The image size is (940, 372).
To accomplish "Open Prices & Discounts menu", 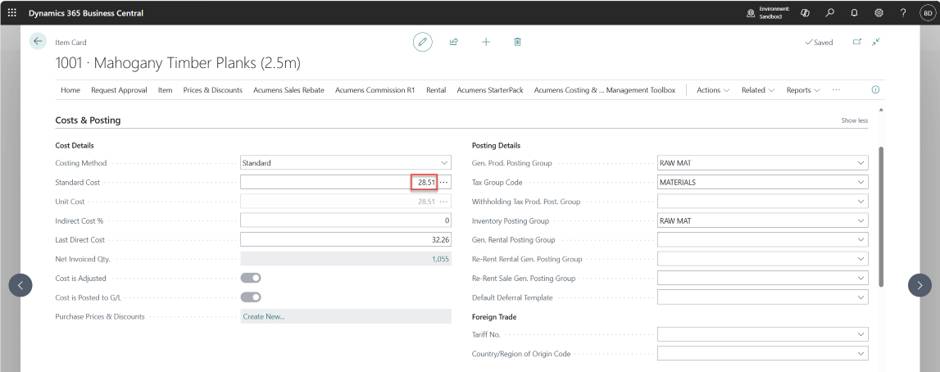I will (213, 90).
